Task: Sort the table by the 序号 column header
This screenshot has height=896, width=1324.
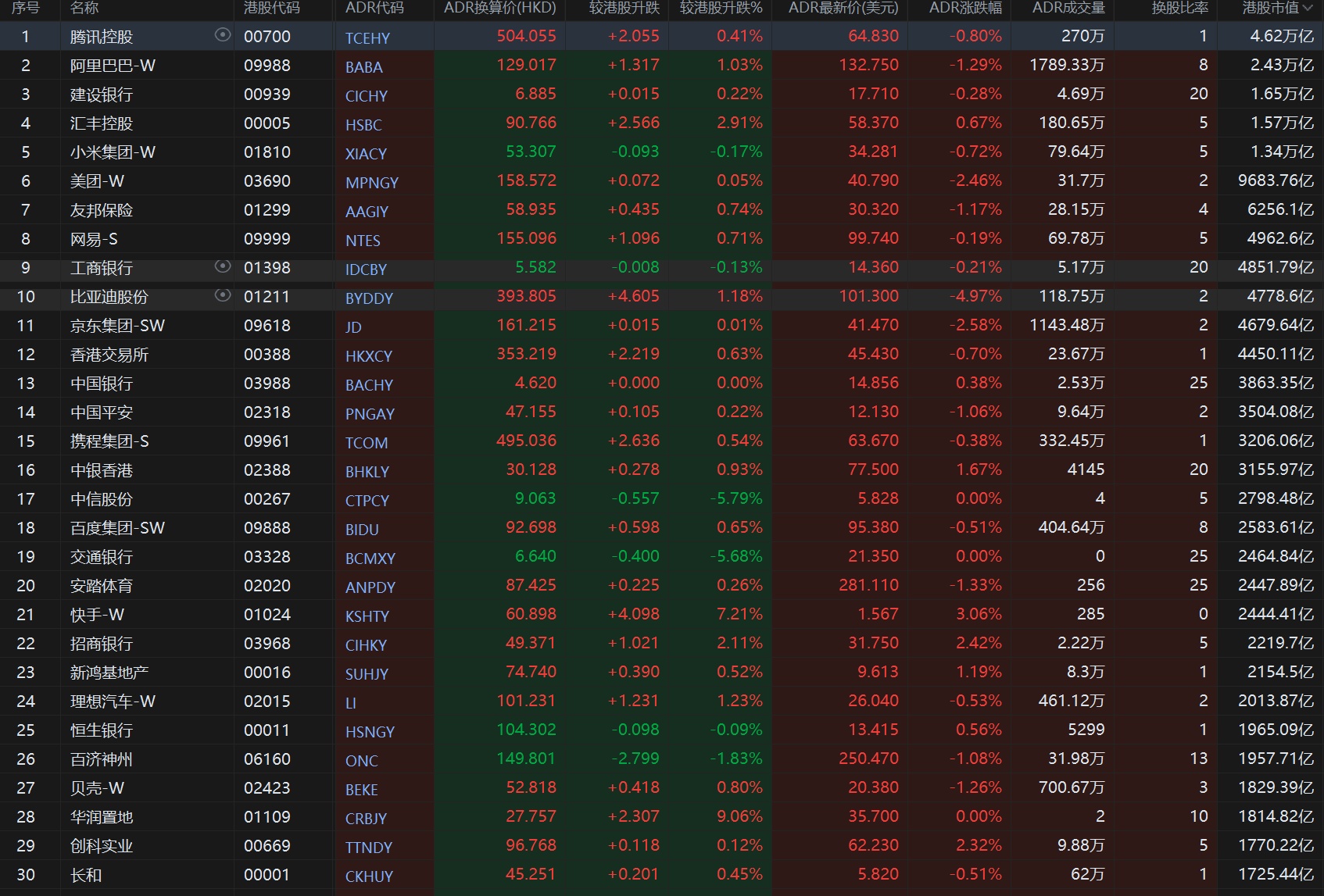Action: pos(25,8)
